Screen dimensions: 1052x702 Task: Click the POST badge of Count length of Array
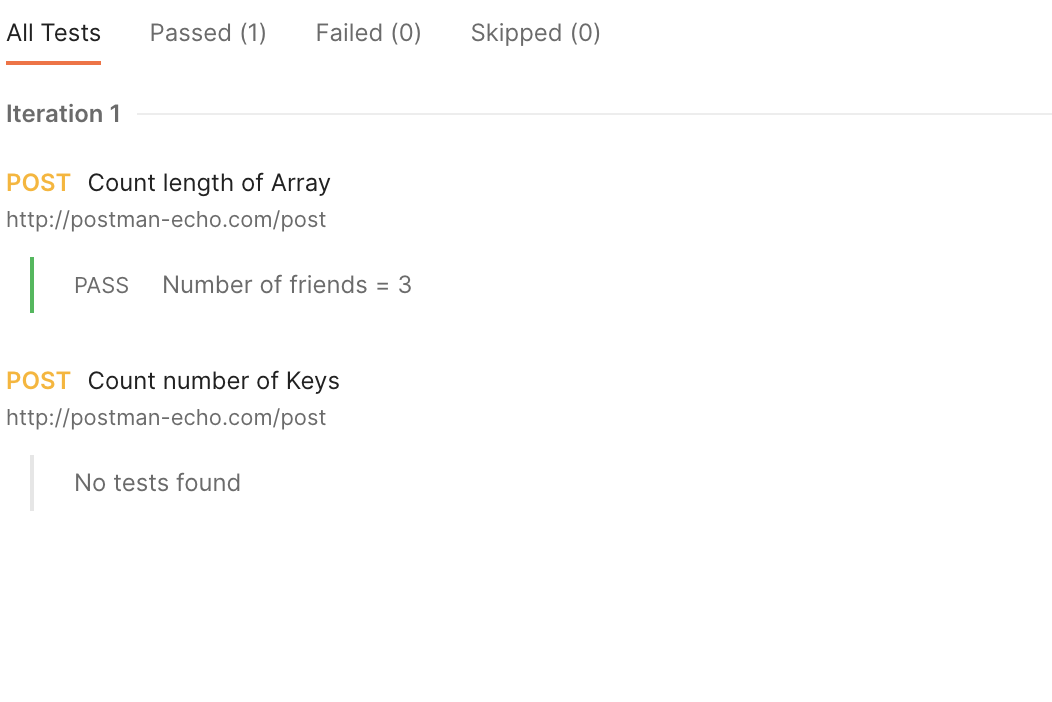38,182
